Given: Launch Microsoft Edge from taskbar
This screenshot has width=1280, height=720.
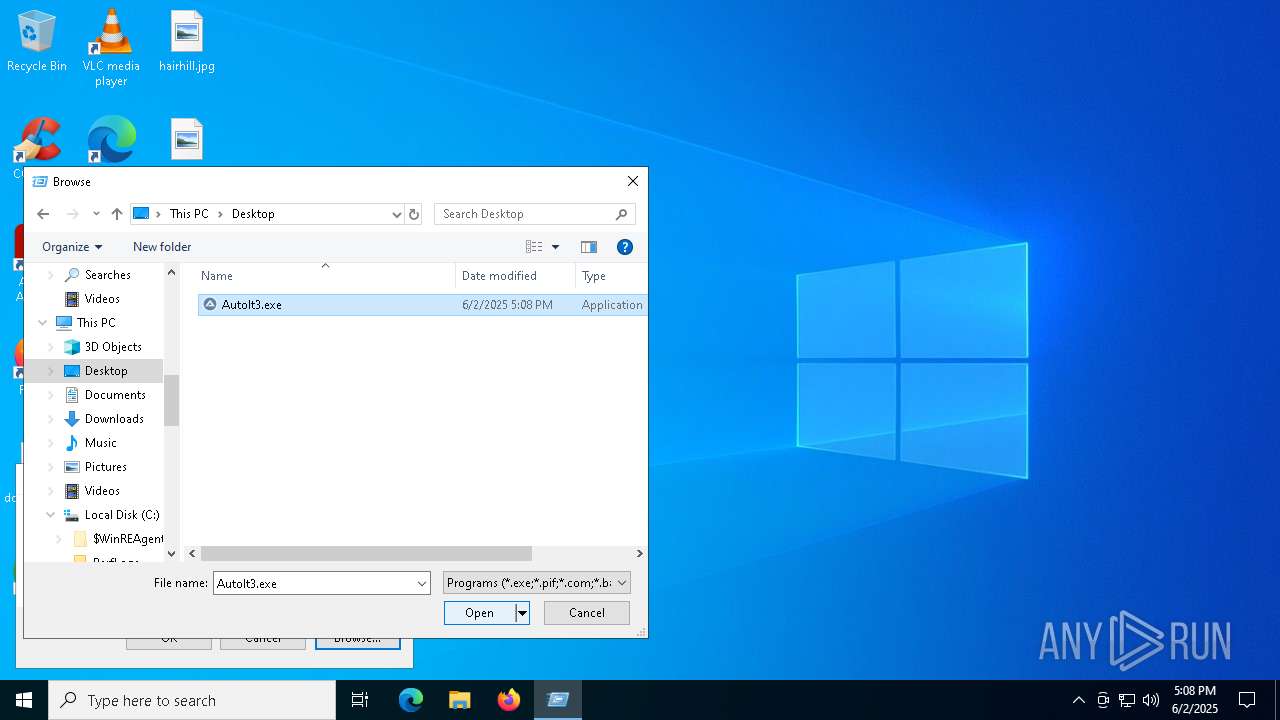Looking at the screenshot, I should [411, 700].
